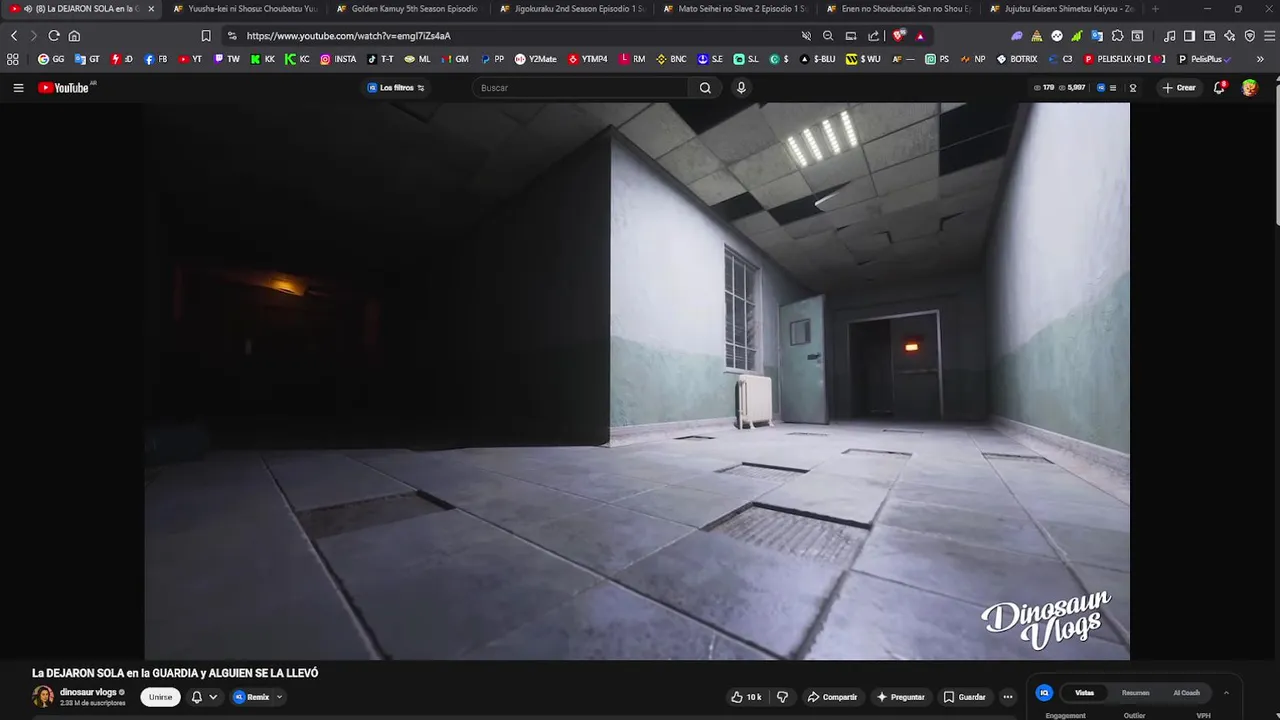Click the Preguntar button
The width and height of the screenshot is (1280, 720).
coord(901,697)
